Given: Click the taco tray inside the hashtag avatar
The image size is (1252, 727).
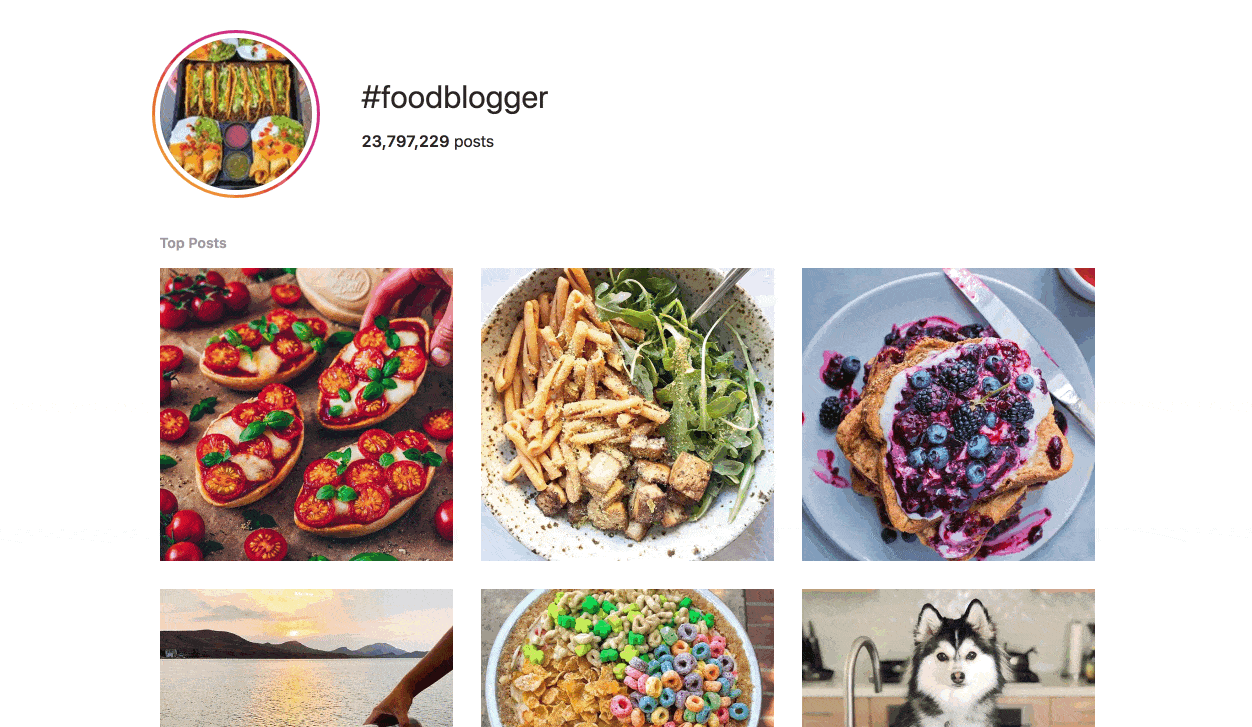Looking at the screenshot, I should click(x=236, y=87).
